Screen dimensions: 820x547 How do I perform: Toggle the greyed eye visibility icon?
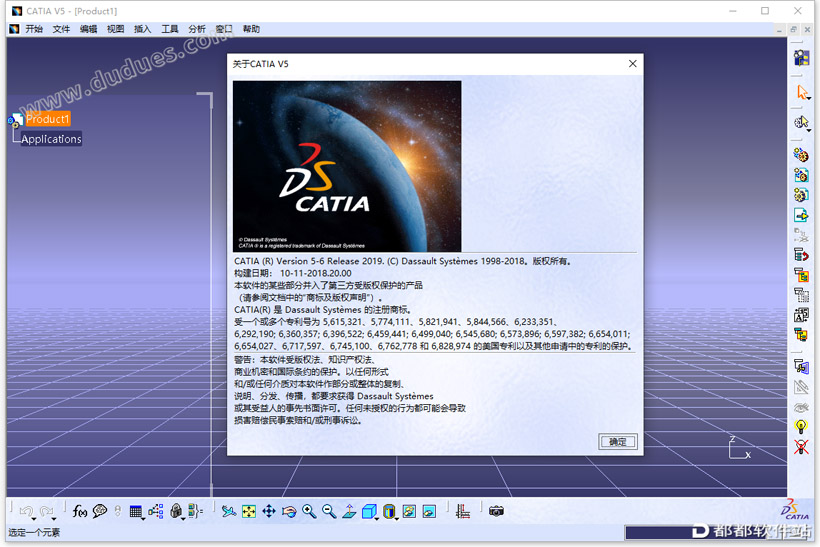coord(801,407)
